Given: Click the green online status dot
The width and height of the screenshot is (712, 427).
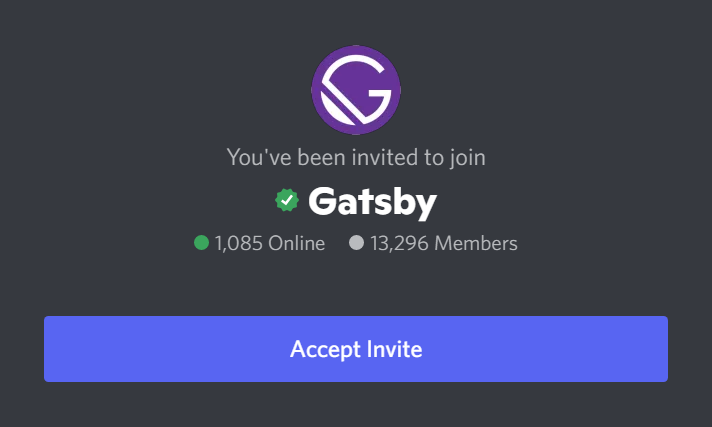Looking at the screenshot, I should [202, 243].
